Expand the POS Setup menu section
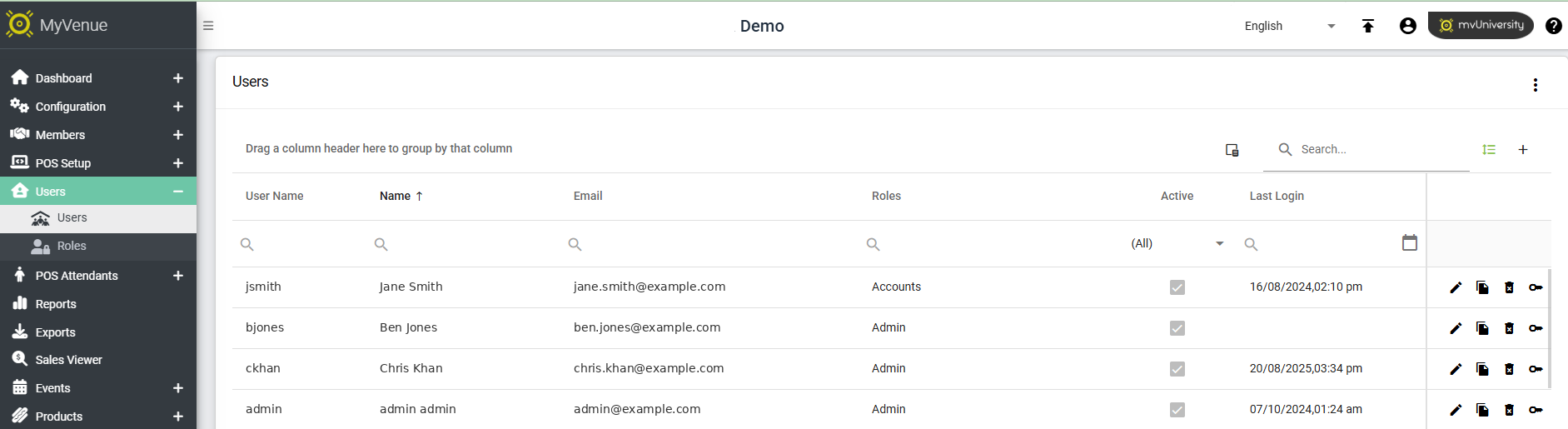1568x429 pixels. (x=178, y=163)
